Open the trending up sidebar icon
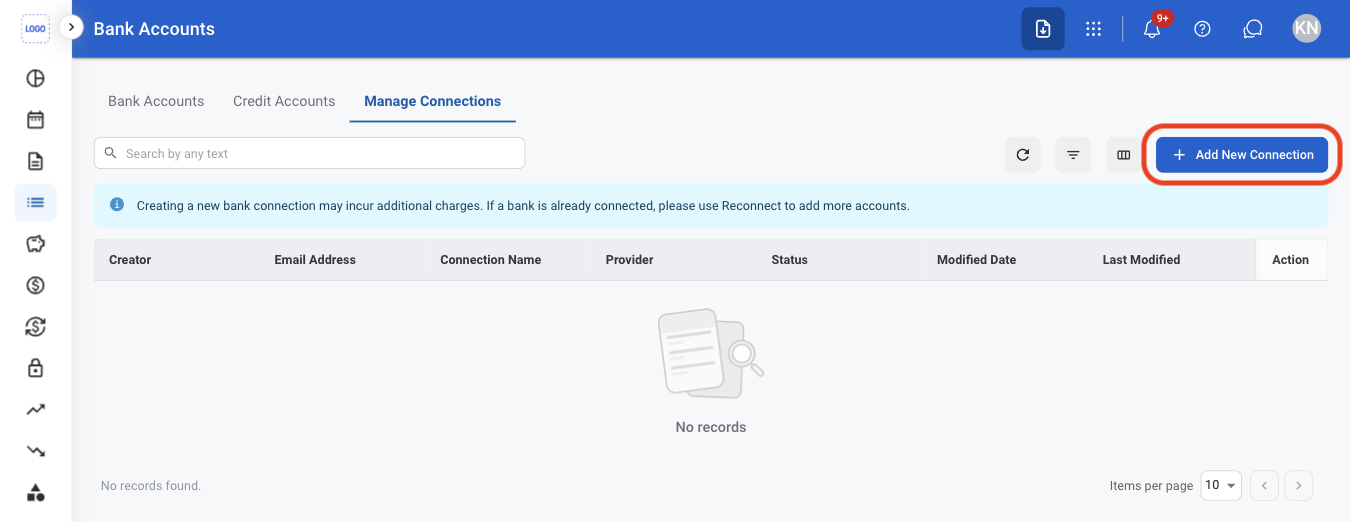1350x522 pixels. (x=35, y=409)
